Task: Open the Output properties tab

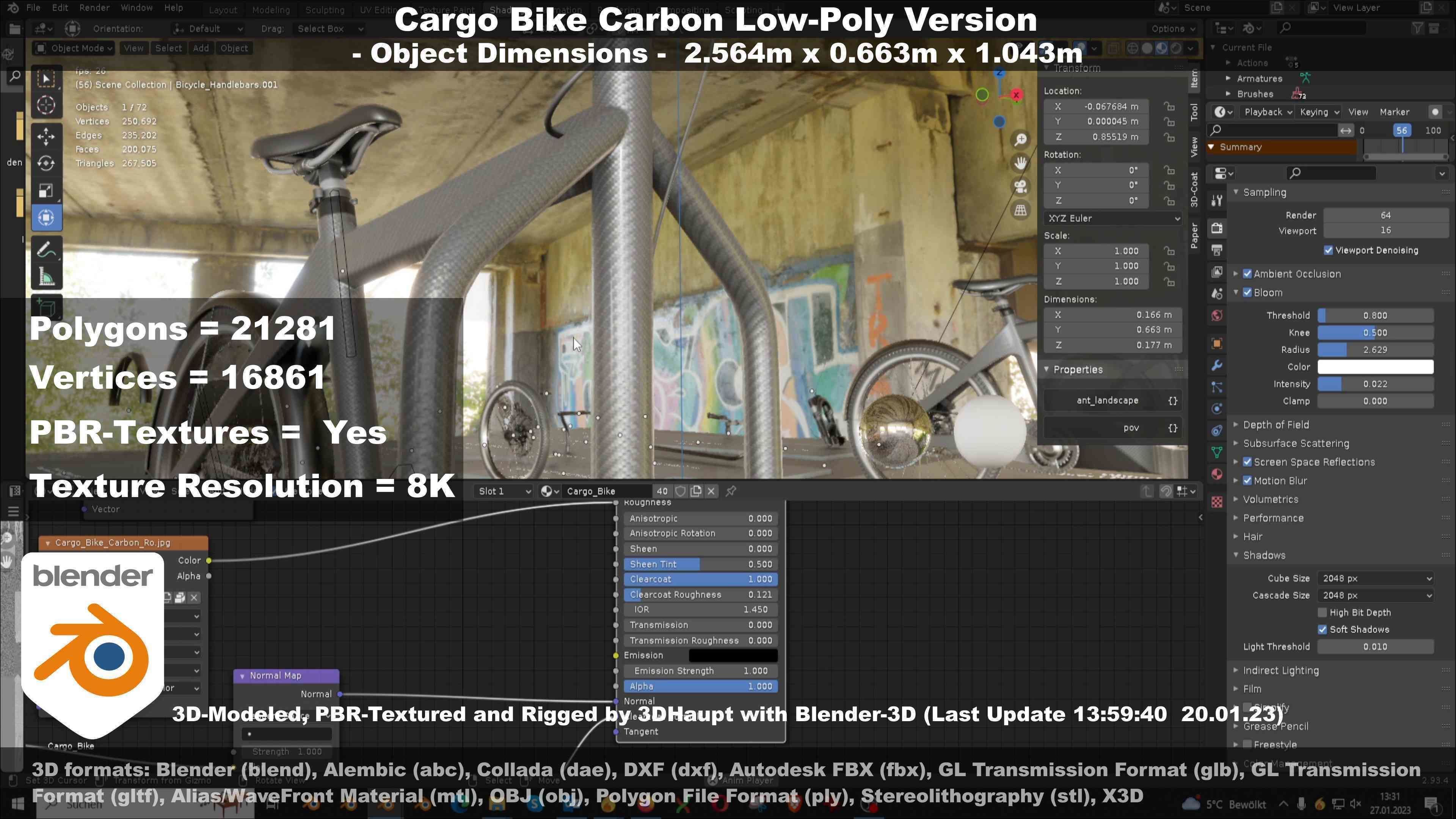Action: (1217, 250)
